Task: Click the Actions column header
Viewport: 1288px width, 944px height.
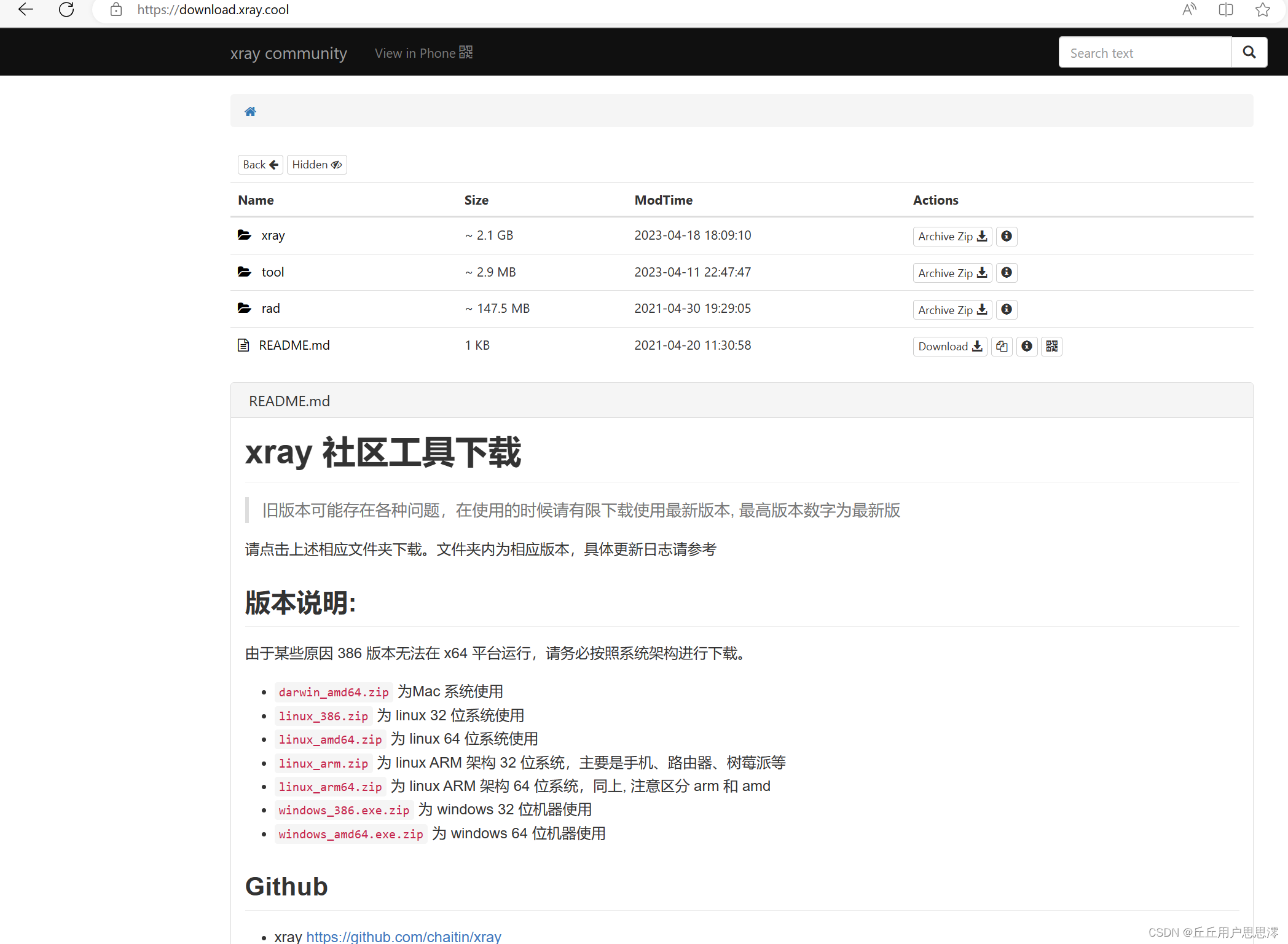Action: pyautogui.click(x=936, y=200)
